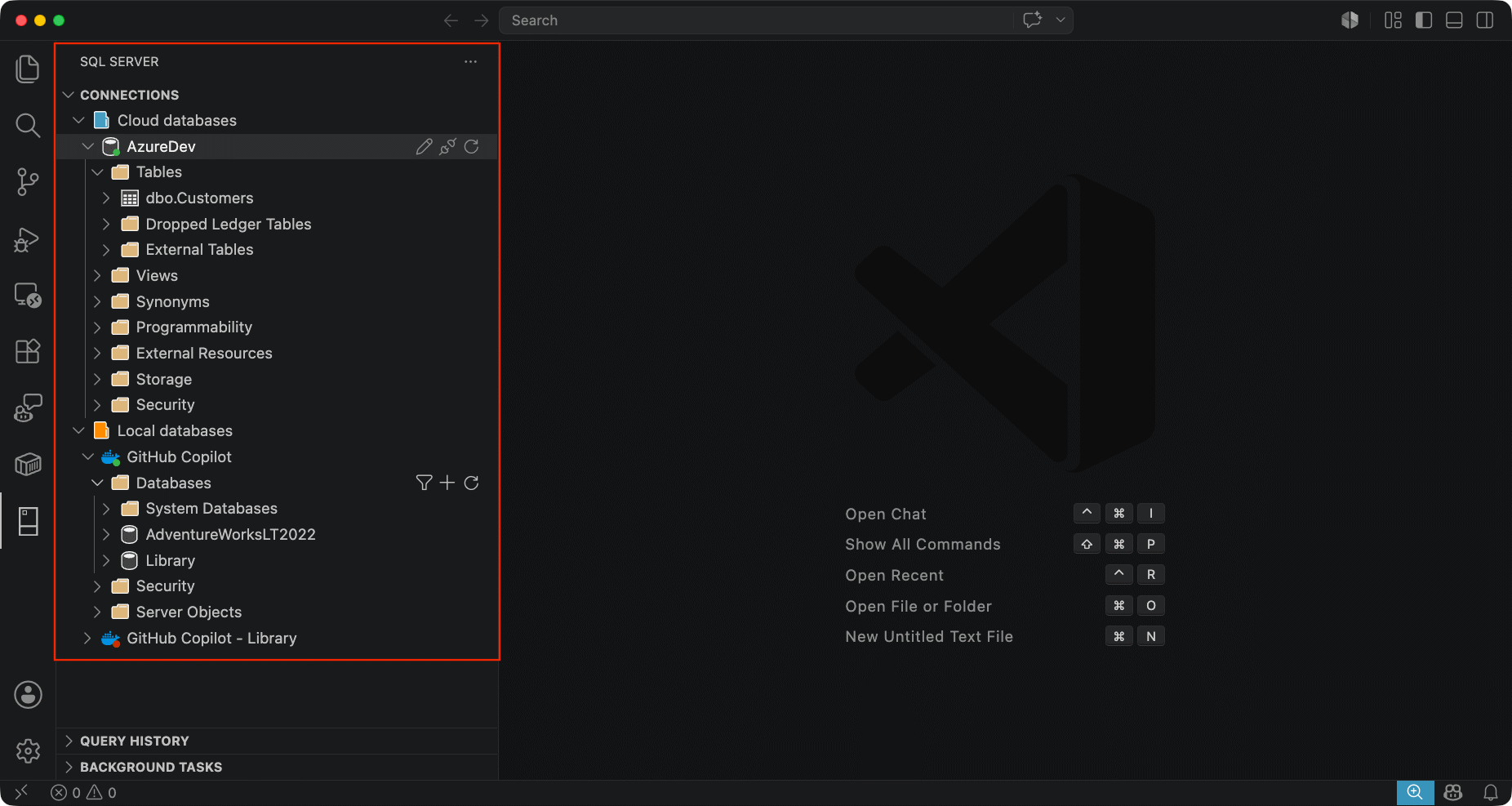Open the Copilot chat icon in title bar

click(x=1033, y=20)
